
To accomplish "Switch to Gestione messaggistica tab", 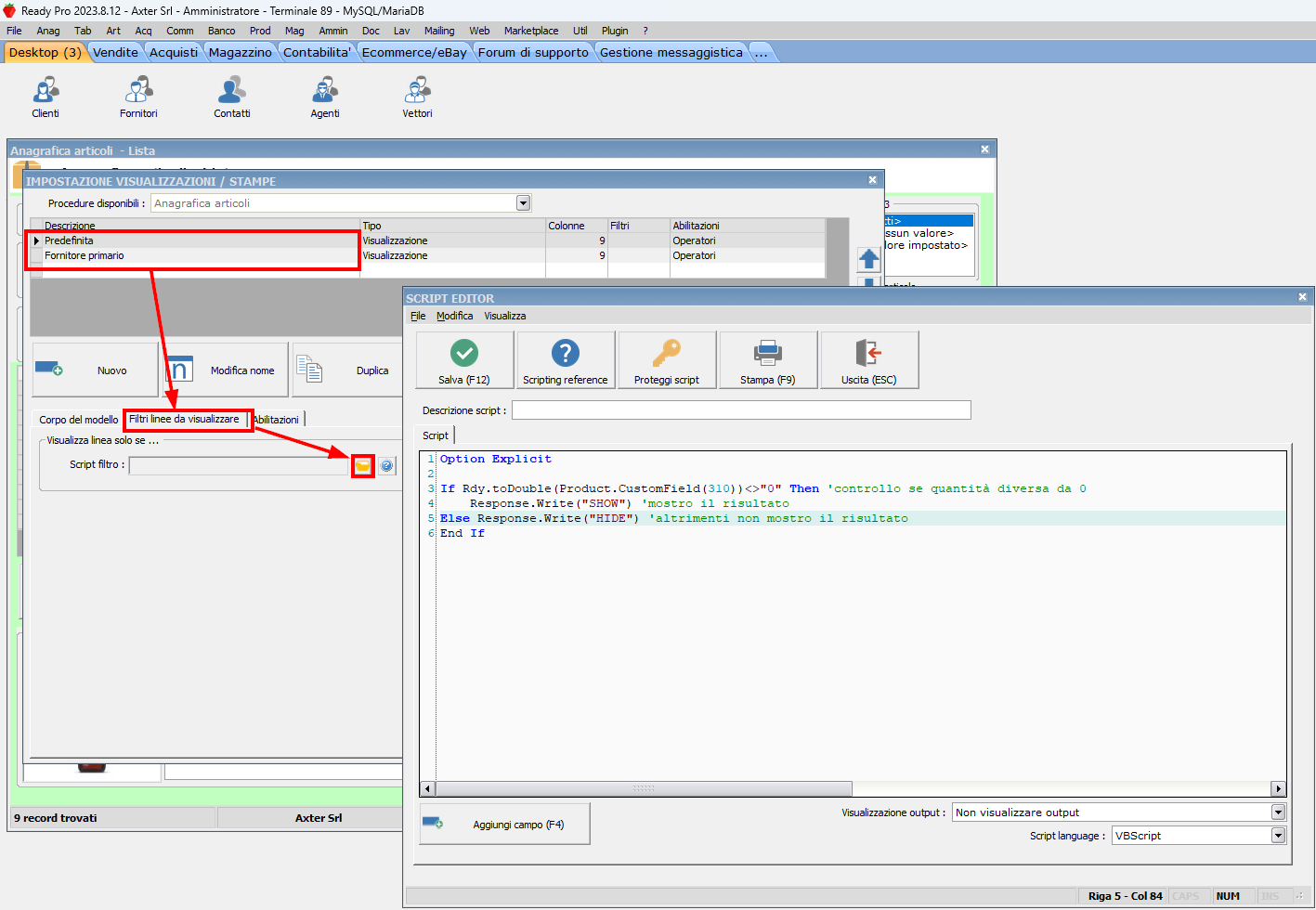I will click(671, 52).
